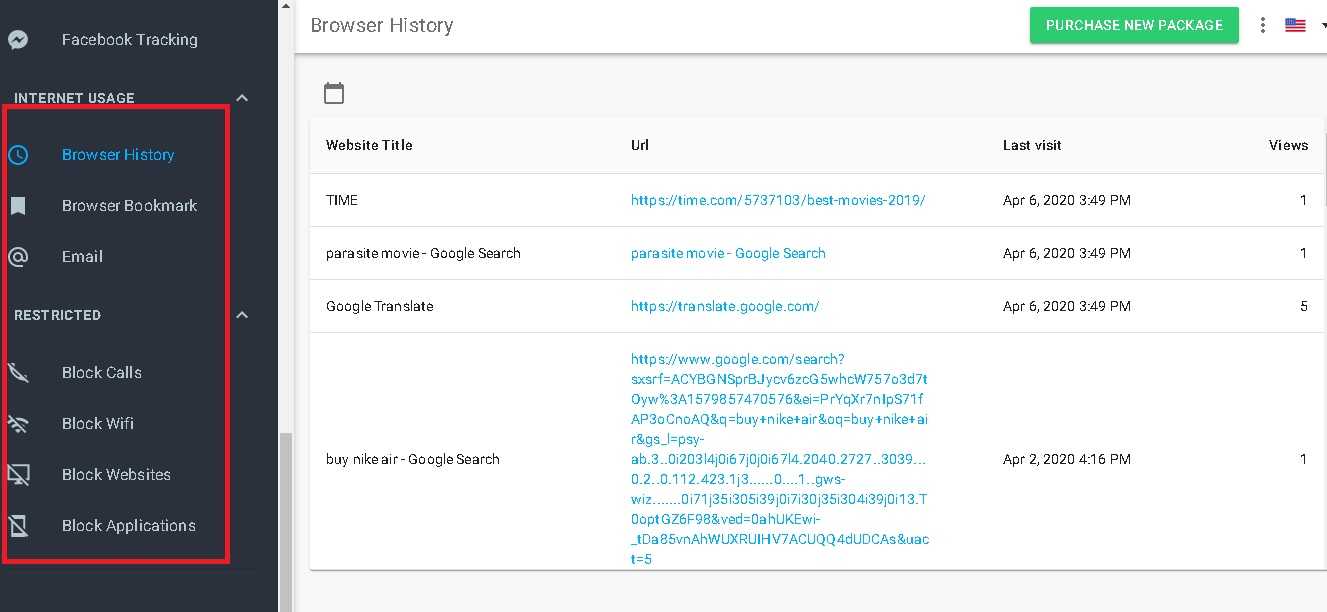The image size is (1327, 612).
Task: Collapse the Internet Usage section
Action: tap(242, 98)
